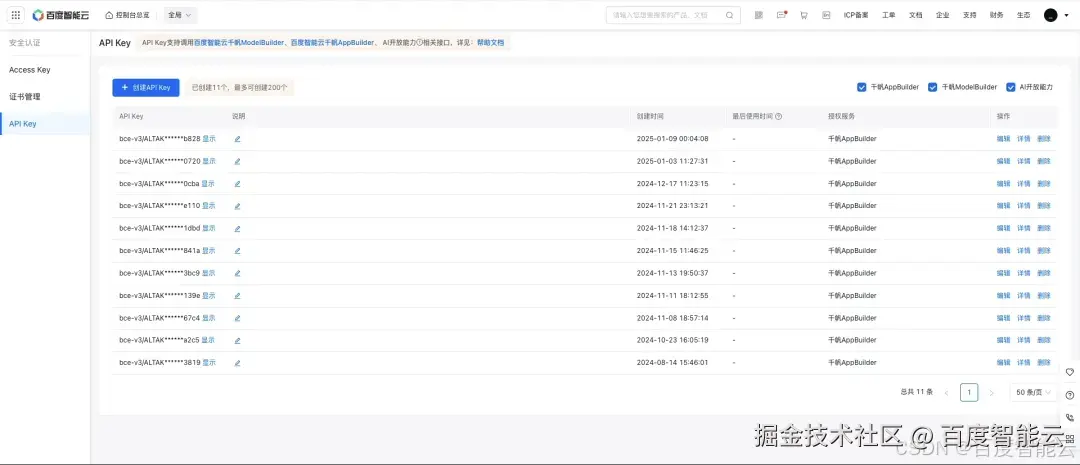Edit description pencil for key ending 841a
Viewport: 1080px width, 465px height.
click(x=238, y=251)
